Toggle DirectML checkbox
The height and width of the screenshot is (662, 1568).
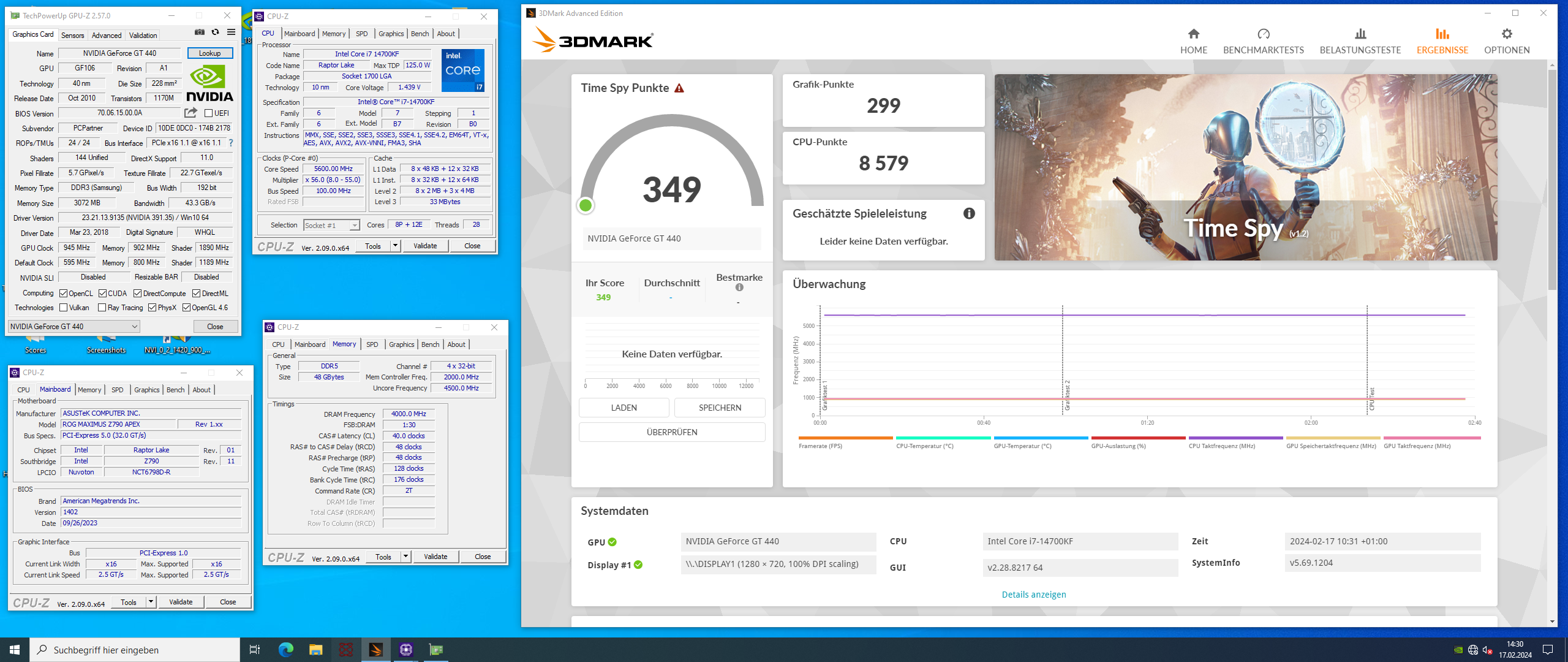(196, 294)
